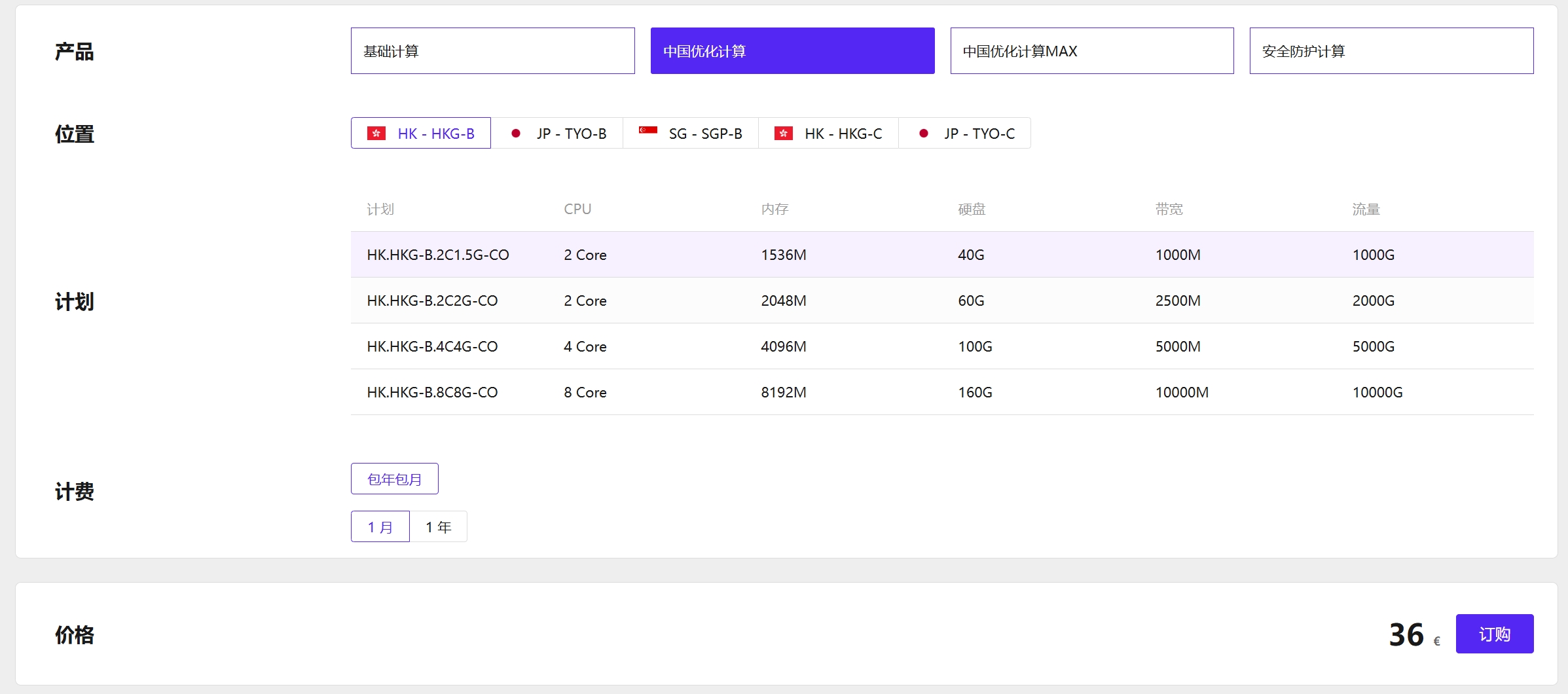
Task: Switch billing period to 1 年
Action: [438, 527]
